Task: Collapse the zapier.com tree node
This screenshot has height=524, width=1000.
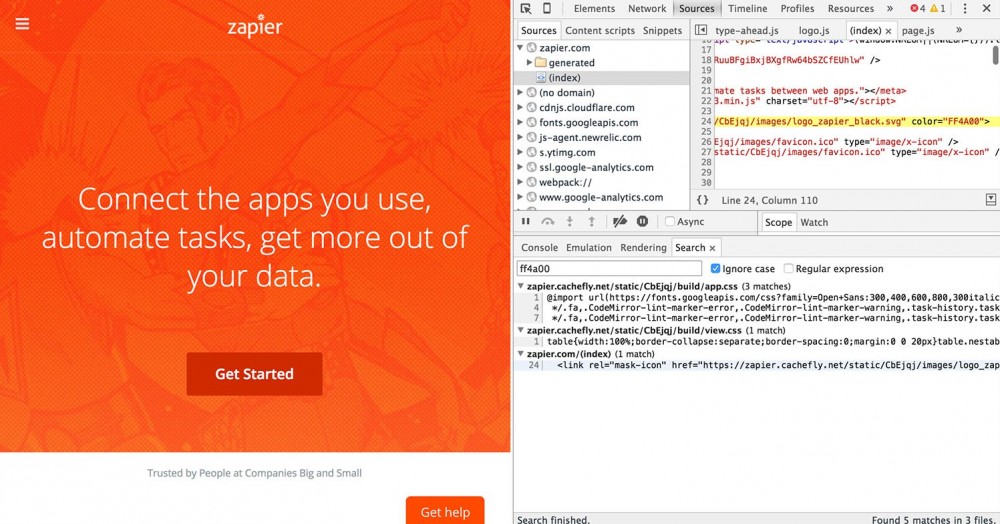Action: click(x=520, y=48)
